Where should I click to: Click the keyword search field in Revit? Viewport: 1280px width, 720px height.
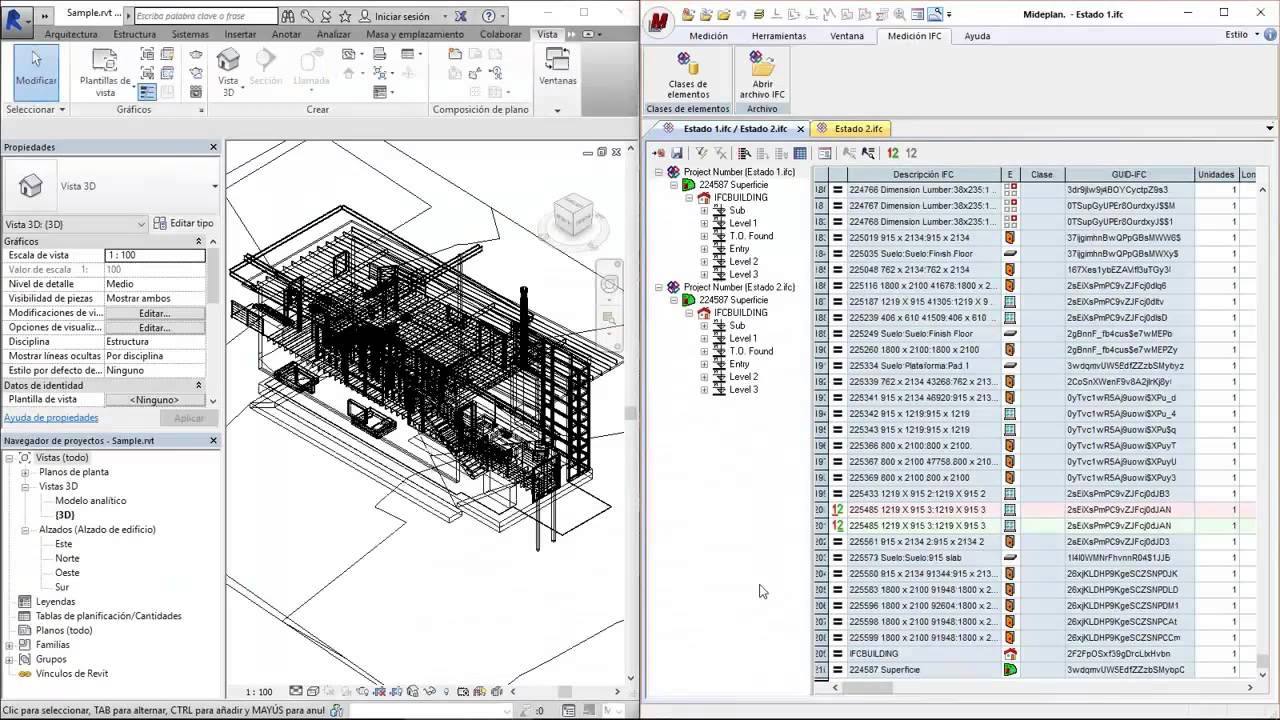205,16
